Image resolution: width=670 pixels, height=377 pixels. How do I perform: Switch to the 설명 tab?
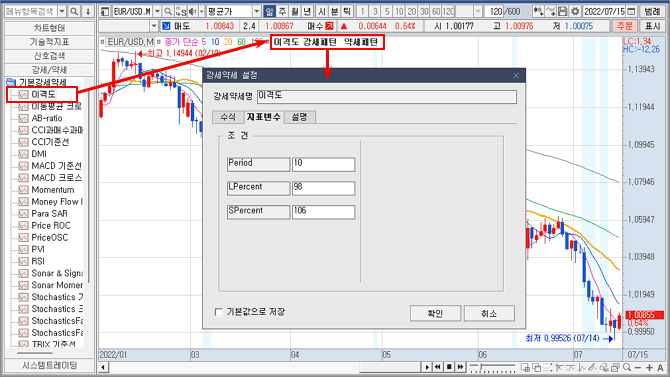(x=300, y=117)
